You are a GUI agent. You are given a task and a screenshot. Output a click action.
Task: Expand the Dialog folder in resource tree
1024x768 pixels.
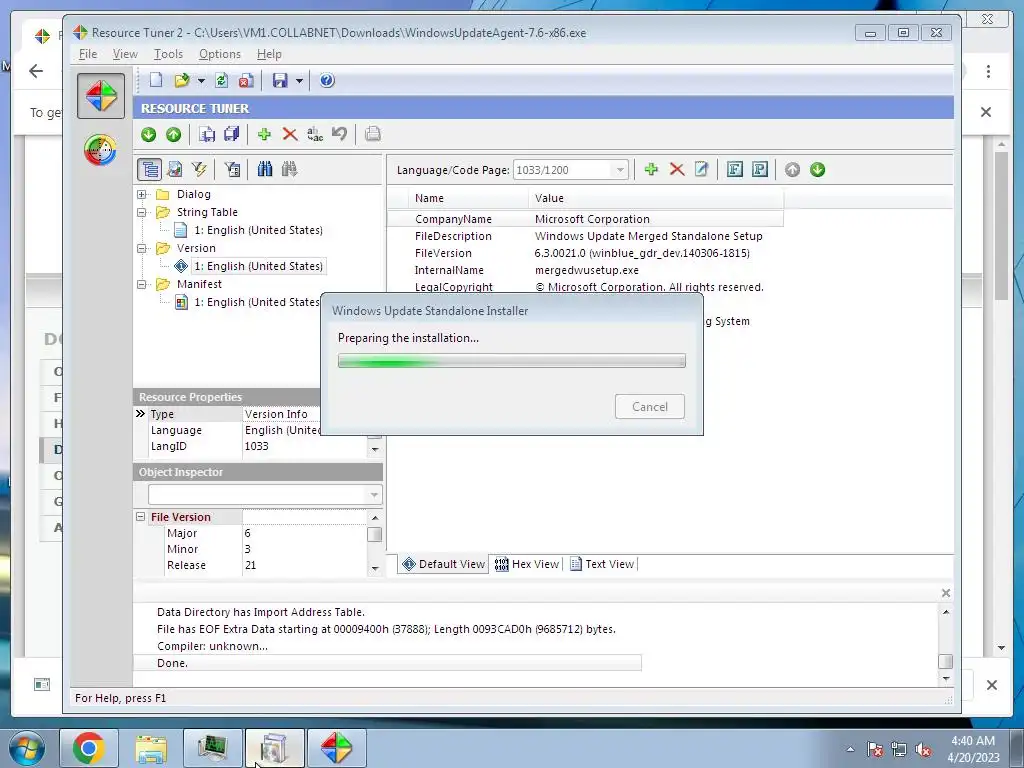(x=142, y=195)
